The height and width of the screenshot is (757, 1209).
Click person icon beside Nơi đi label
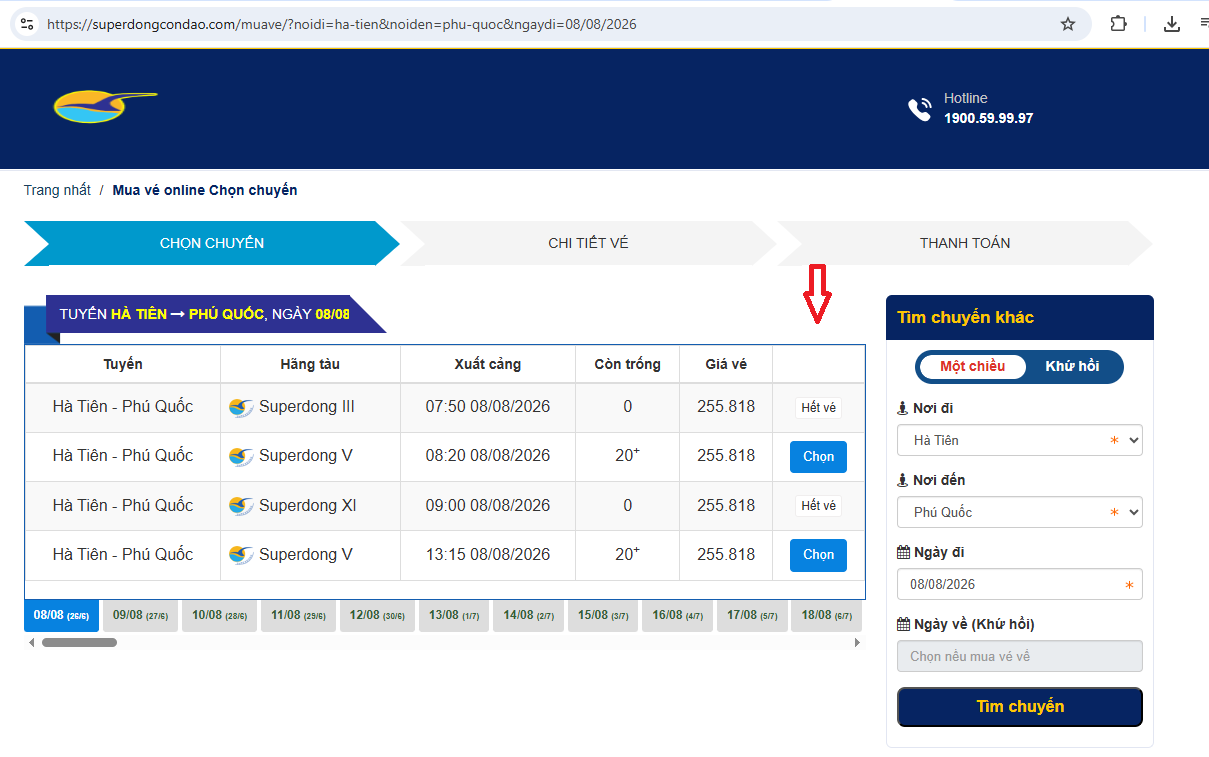(903, 408)
